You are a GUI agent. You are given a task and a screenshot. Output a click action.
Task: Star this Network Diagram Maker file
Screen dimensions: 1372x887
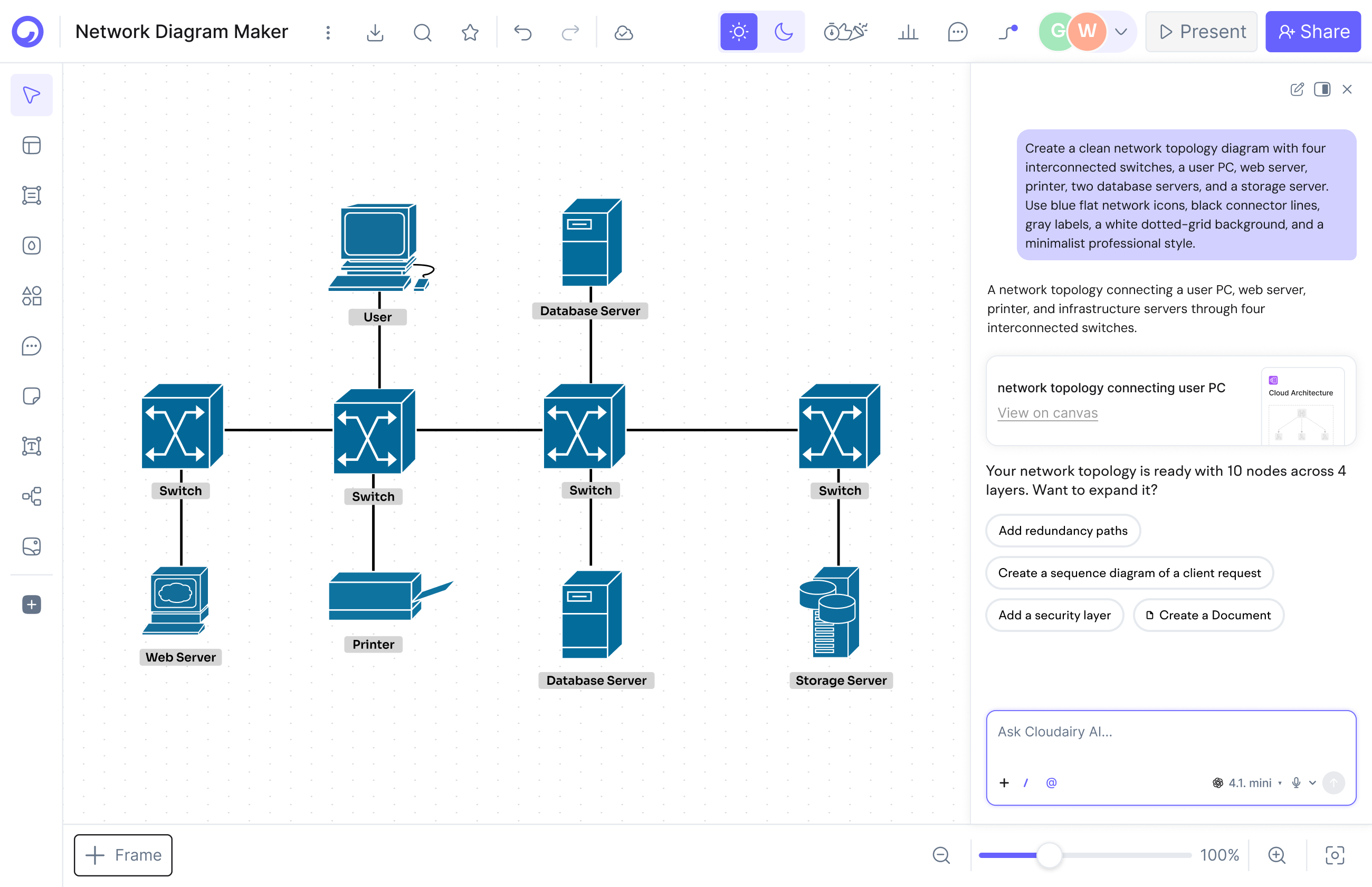[x=470, y=32]
